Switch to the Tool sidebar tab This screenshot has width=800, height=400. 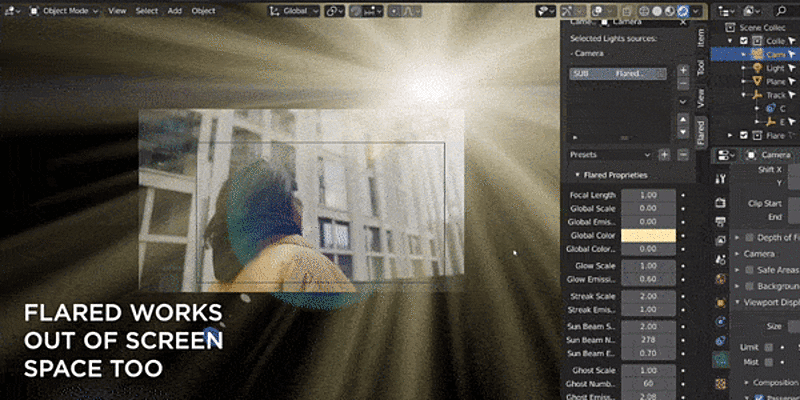click(x=701, y=68)
